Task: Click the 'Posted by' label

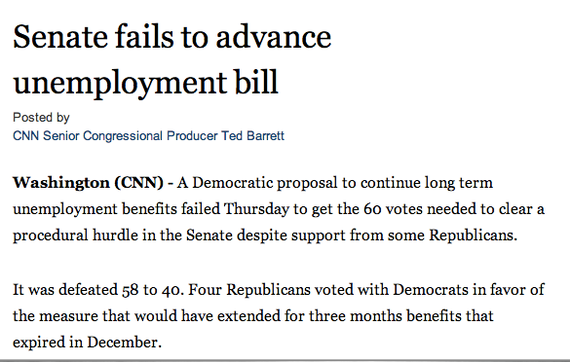Action: click(41, 117)
